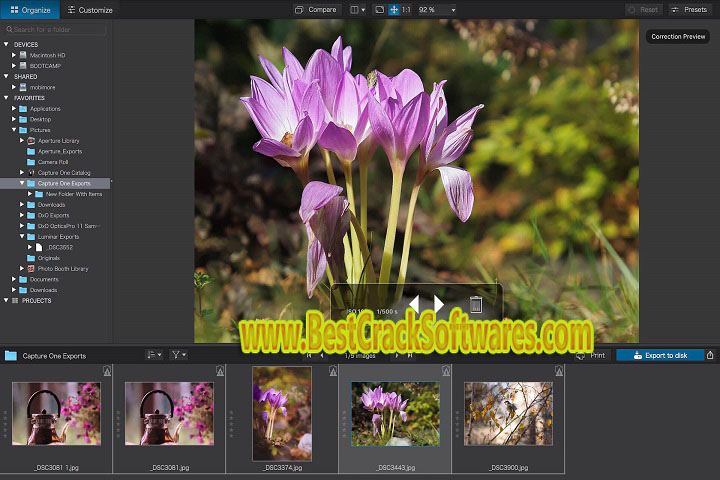This screenshot has width=720, height=480.
Task: Select the Camera Roll folder icon
Action: click(31, 162)
